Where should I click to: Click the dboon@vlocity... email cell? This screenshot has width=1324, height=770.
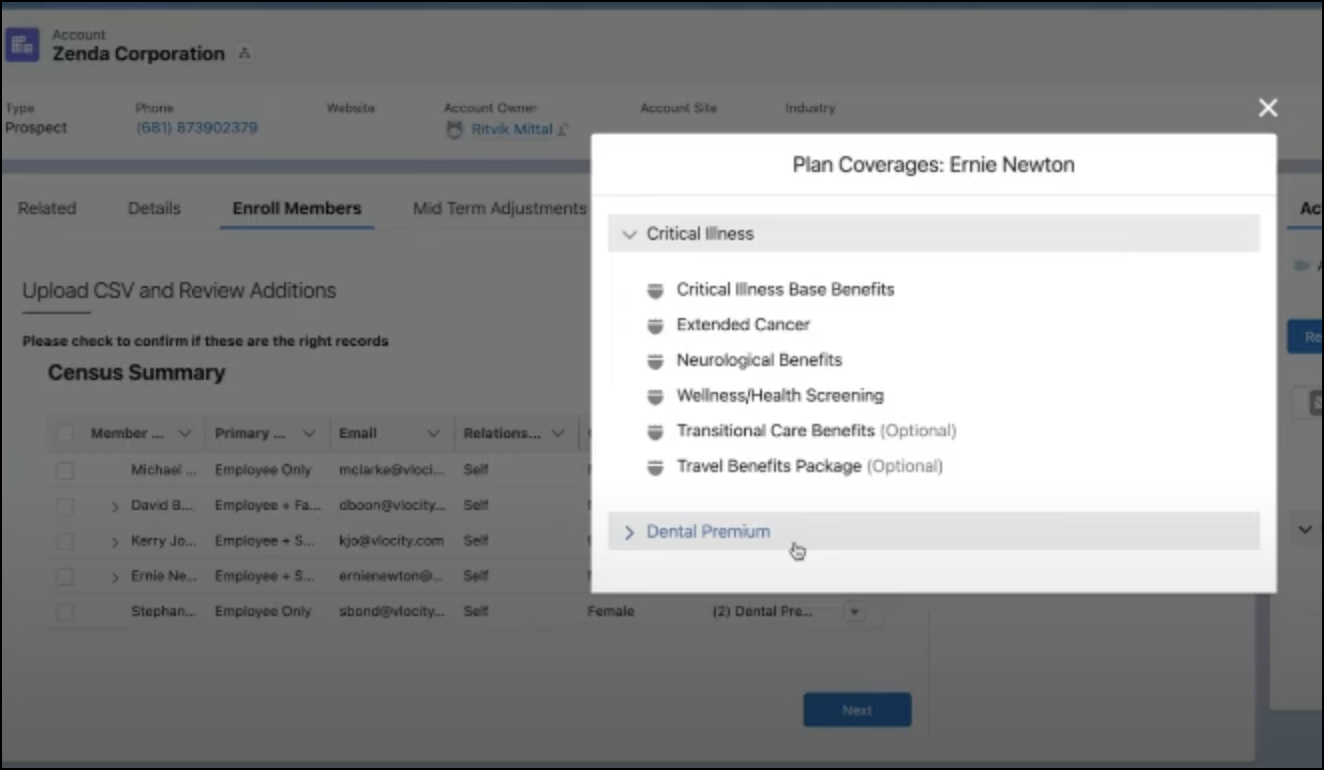[391, 506]
